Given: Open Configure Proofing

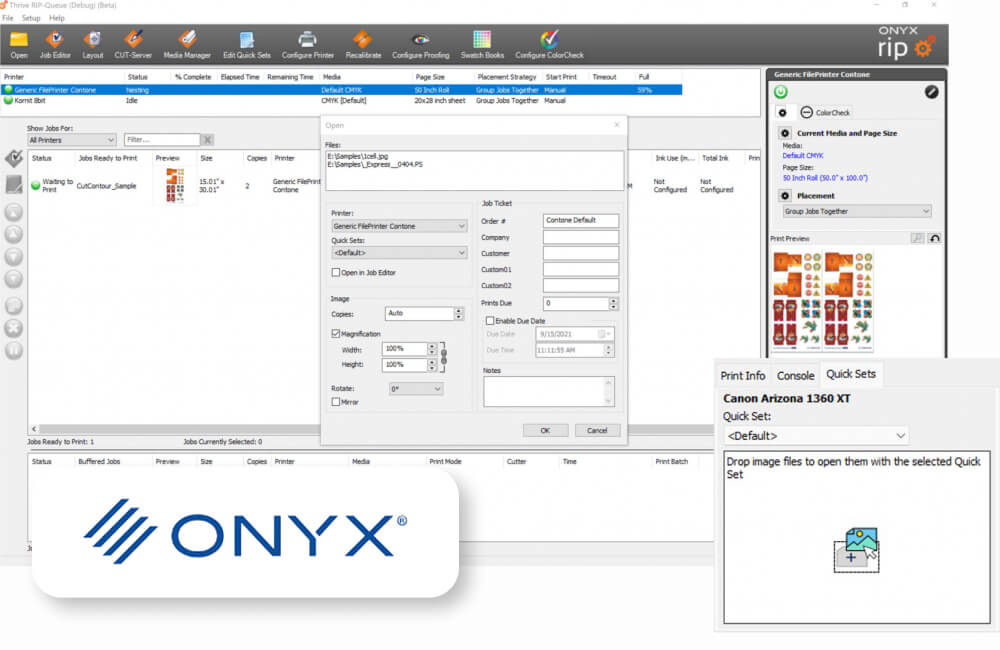Looking at the screenshot, I should [420, 45].
